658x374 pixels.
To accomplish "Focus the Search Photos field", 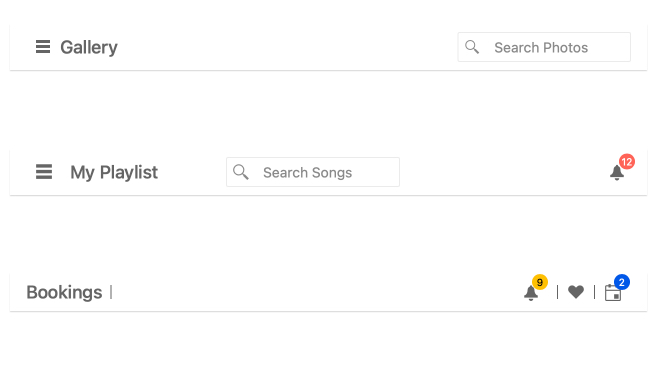I will [544, 47].
